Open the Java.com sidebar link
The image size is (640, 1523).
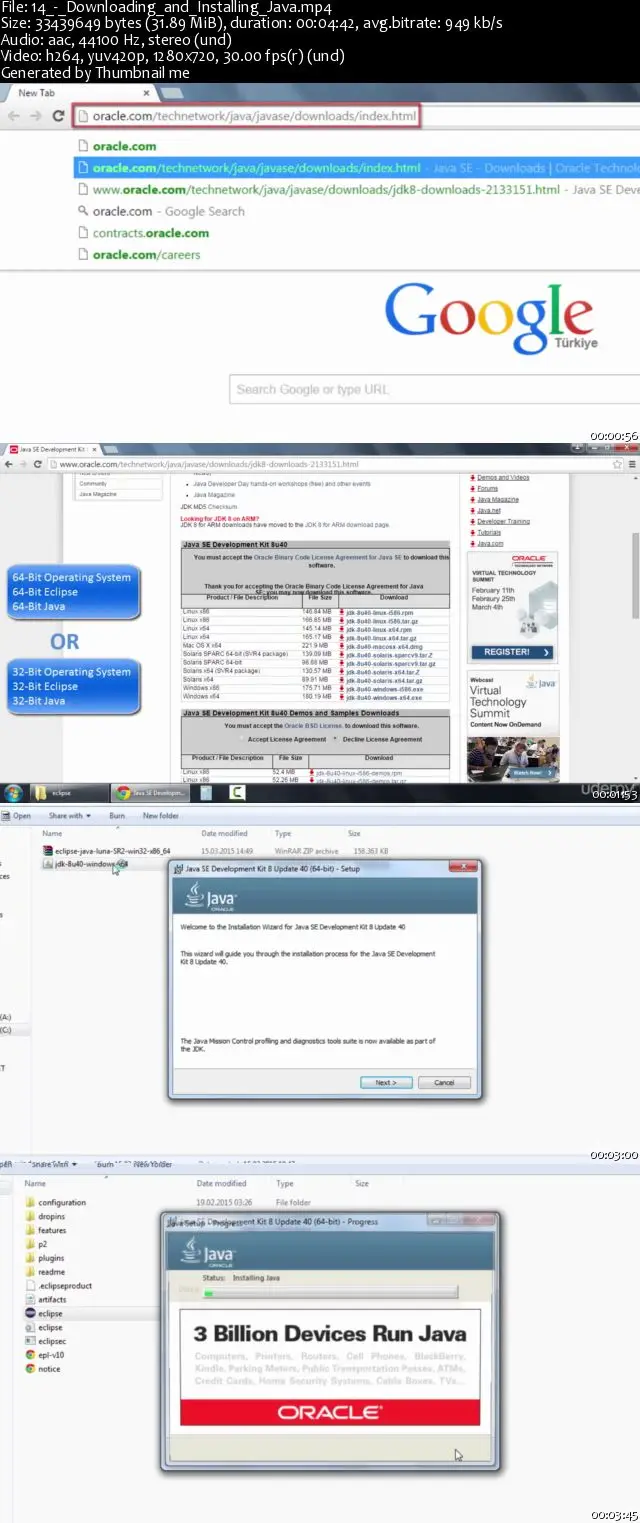(x=490, y=543)
